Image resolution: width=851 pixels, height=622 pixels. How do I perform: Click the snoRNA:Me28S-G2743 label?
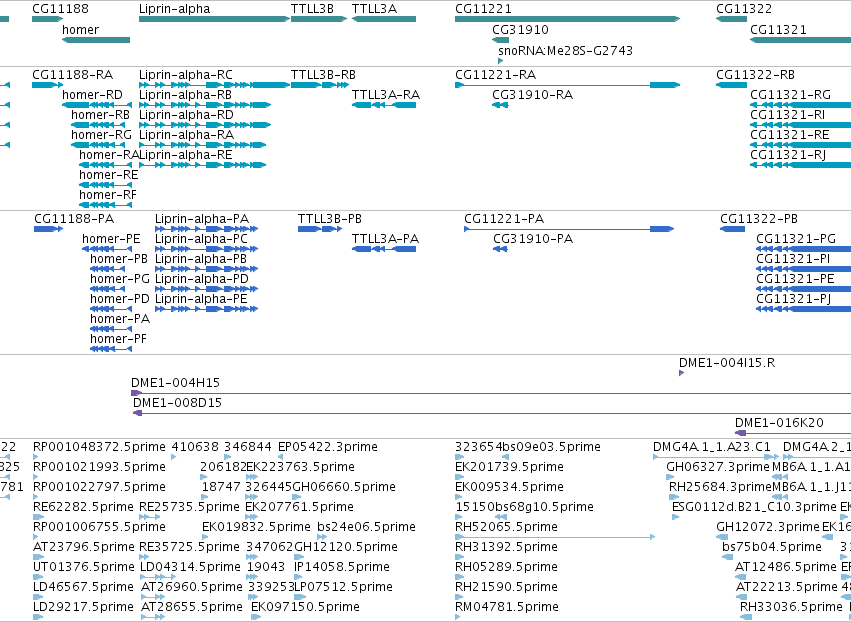tap(565, 50)
